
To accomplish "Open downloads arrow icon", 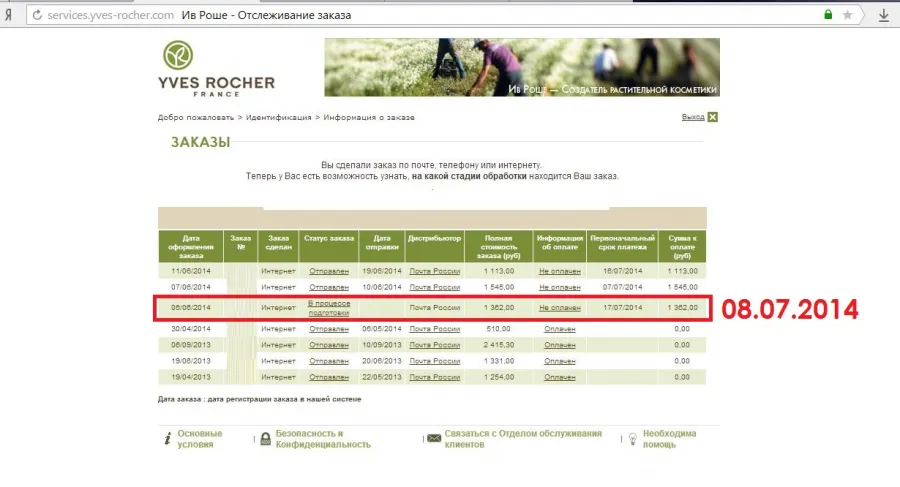I will coord(884,16).
